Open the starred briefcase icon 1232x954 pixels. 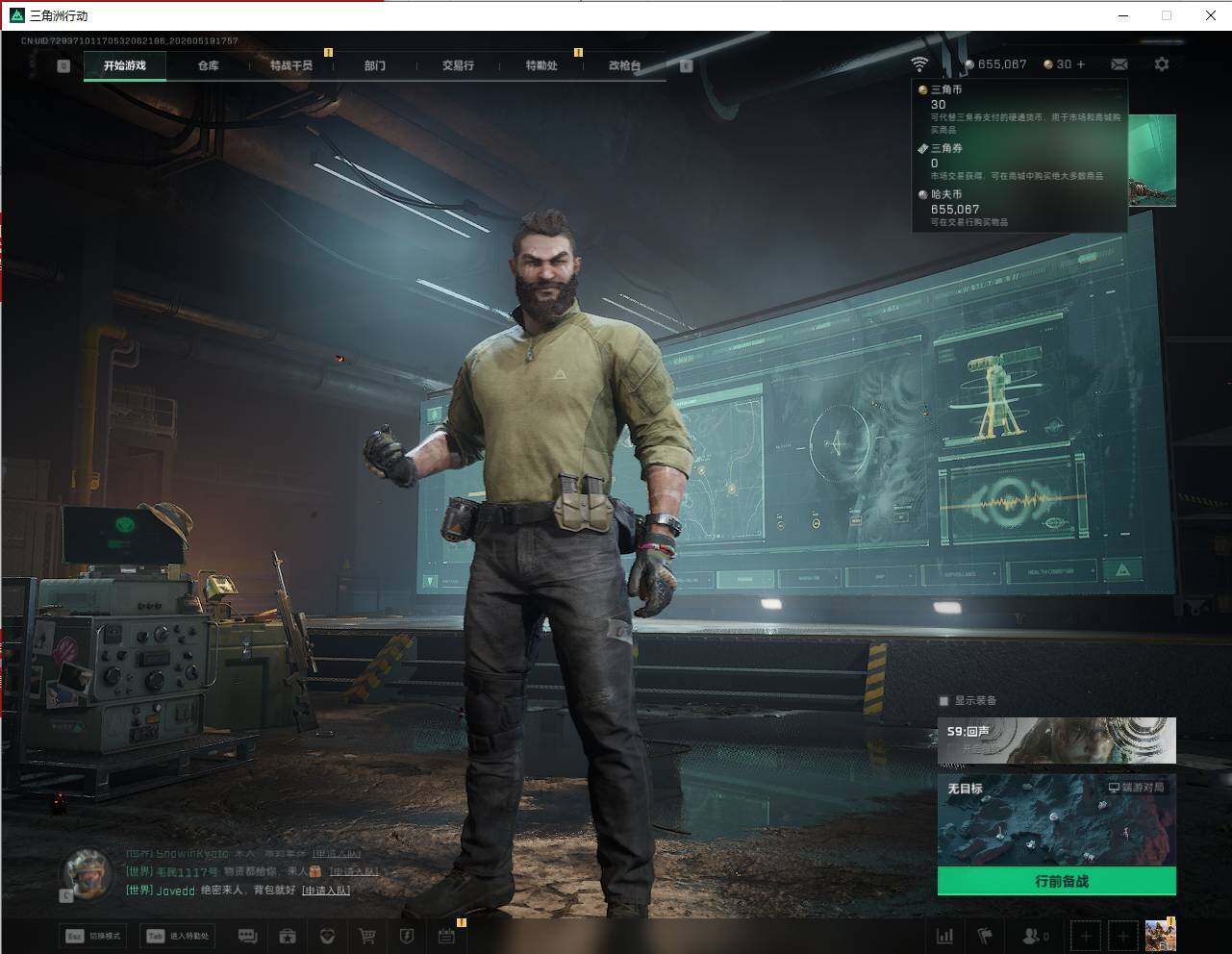(288, 936)
